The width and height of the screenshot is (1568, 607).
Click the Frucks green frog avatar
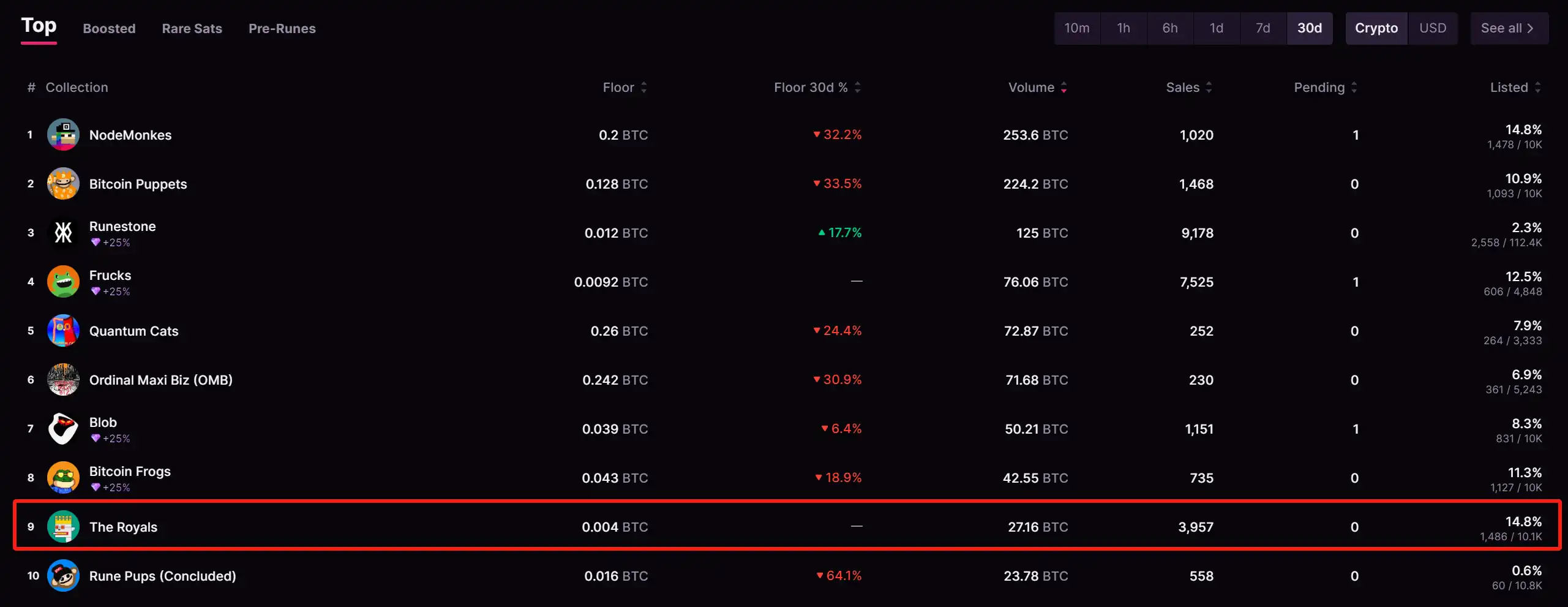[x=63, y=282]
